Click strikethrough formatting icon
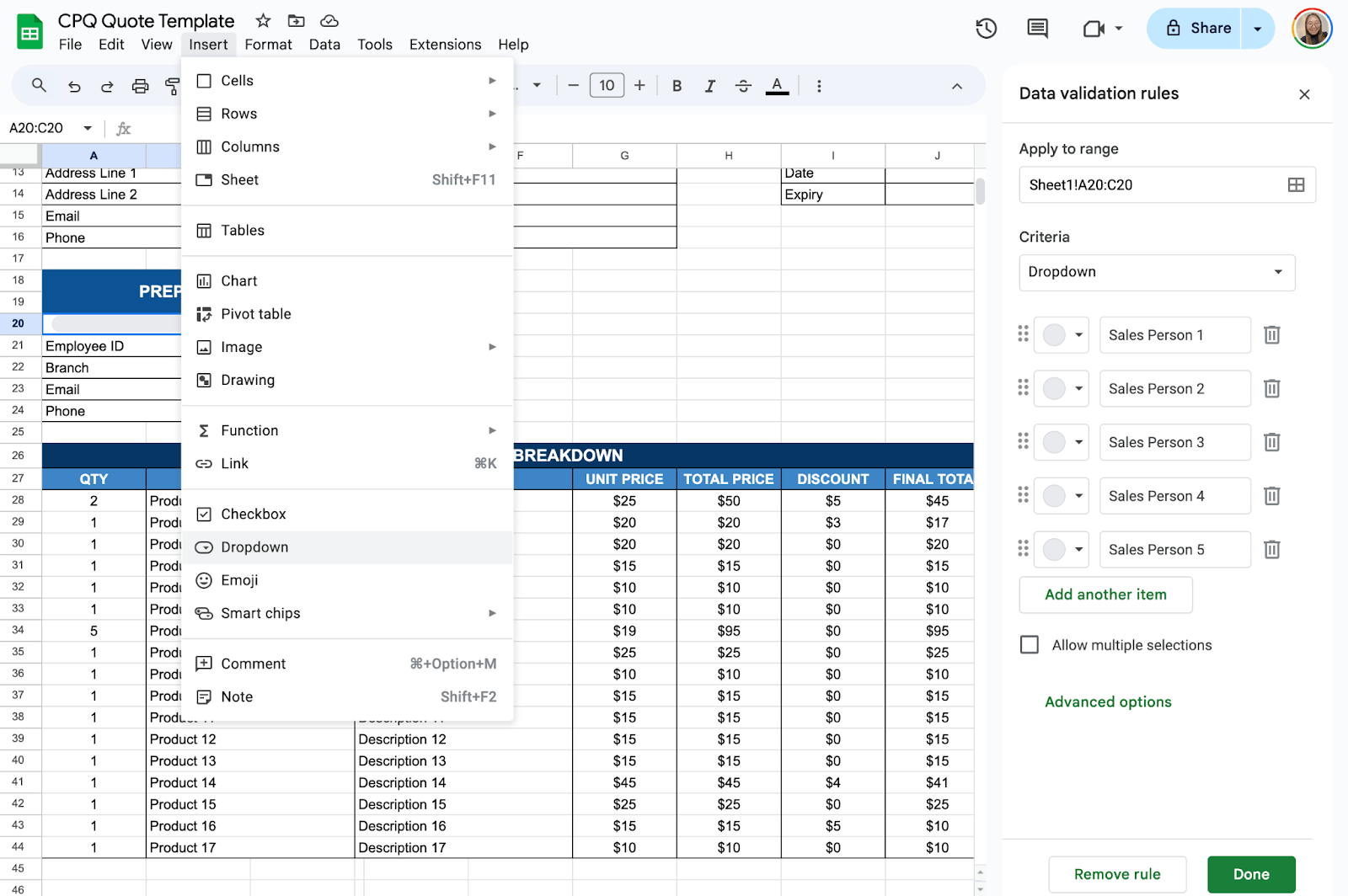The width and height of the screenshot is (1348, 896). (743, 86)
